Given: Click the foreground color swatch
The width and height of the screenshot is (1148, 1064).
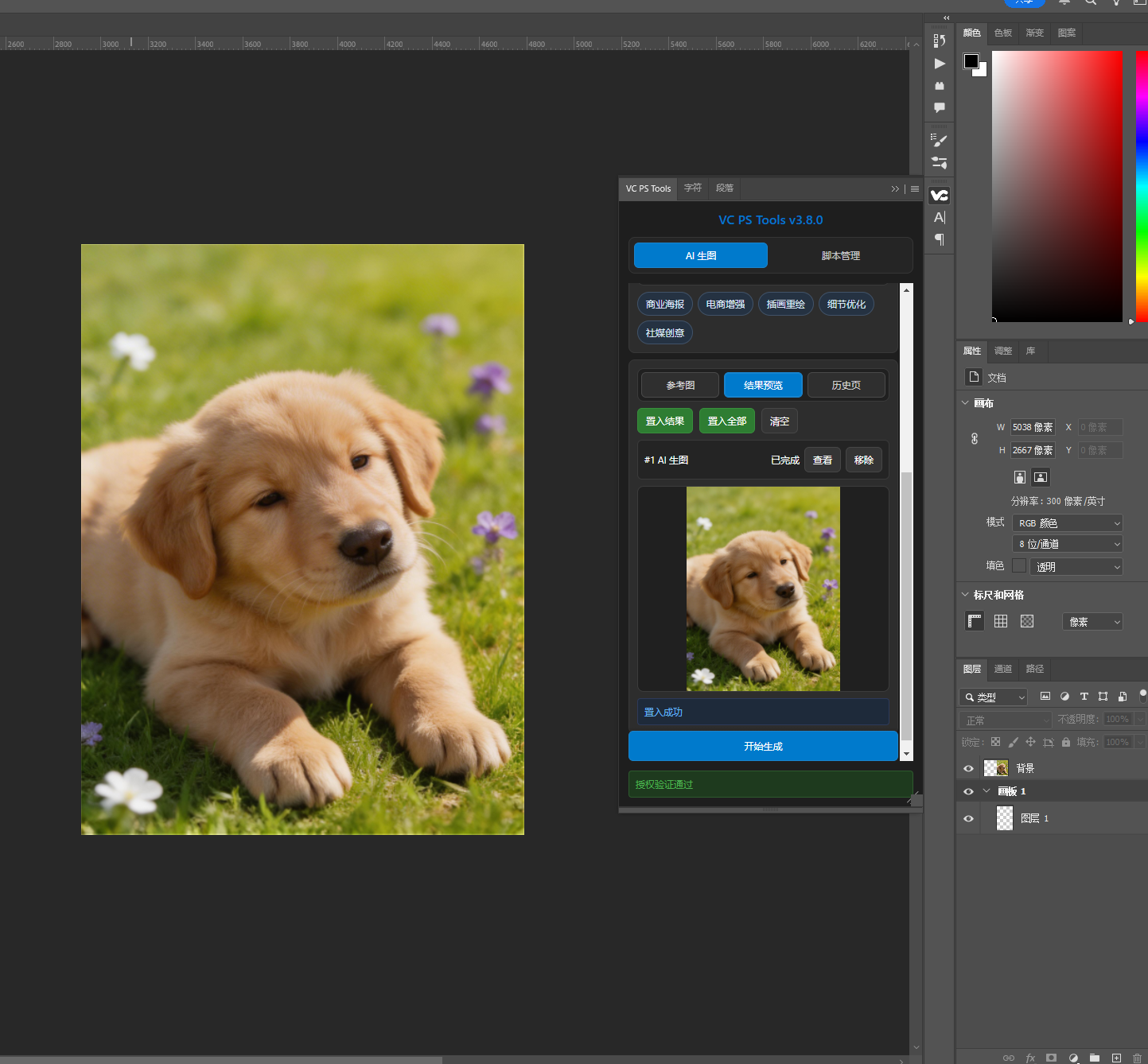Looking at the screenshot, I should point(971,61).
